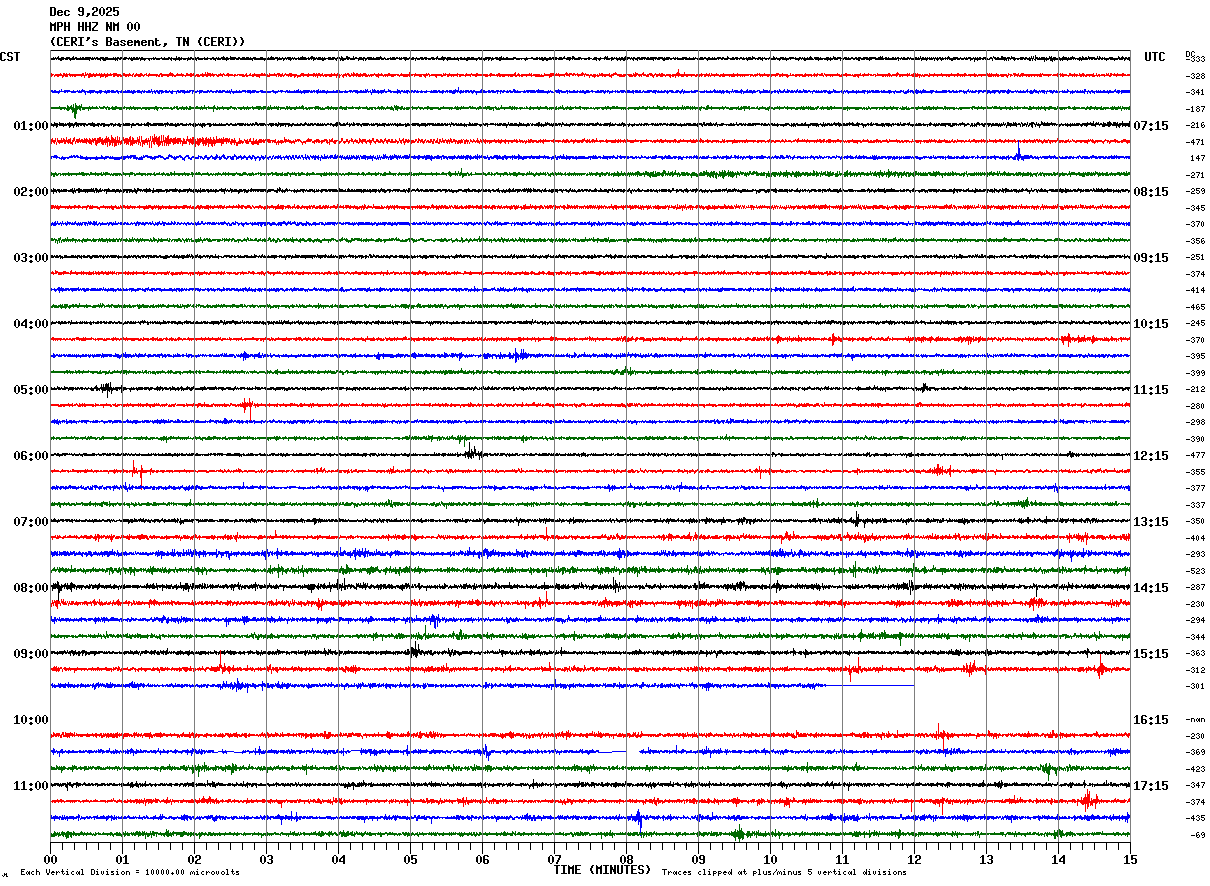The height and width of the screenshot is (886, 1210).
Task: Click the "Each Vertical Division" scale note
Action: pyautogui.click(x=130, y=873)
